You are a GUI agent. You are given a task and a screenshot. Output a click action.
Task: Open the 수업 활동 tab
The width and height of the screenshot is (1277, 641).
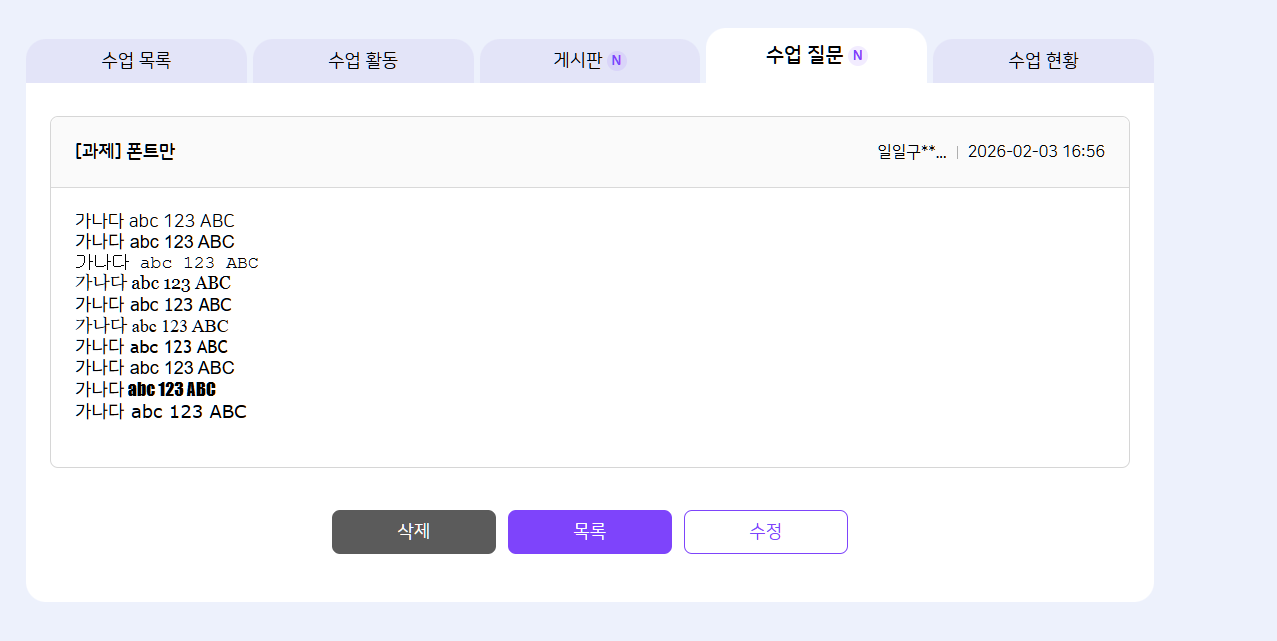click(x=363, y=60)
